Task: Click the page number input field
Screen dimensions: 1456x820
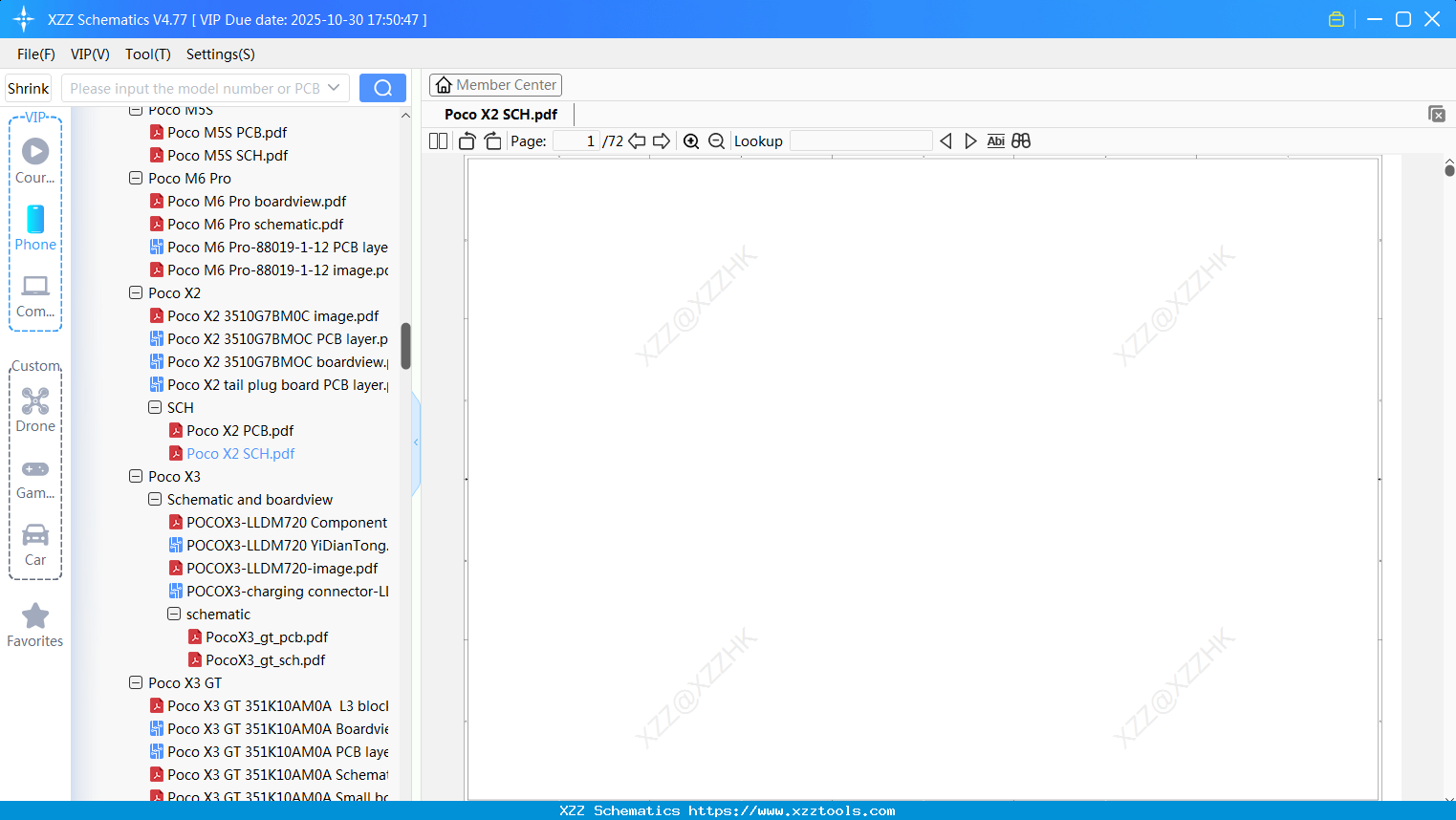Action: [576, 141]
